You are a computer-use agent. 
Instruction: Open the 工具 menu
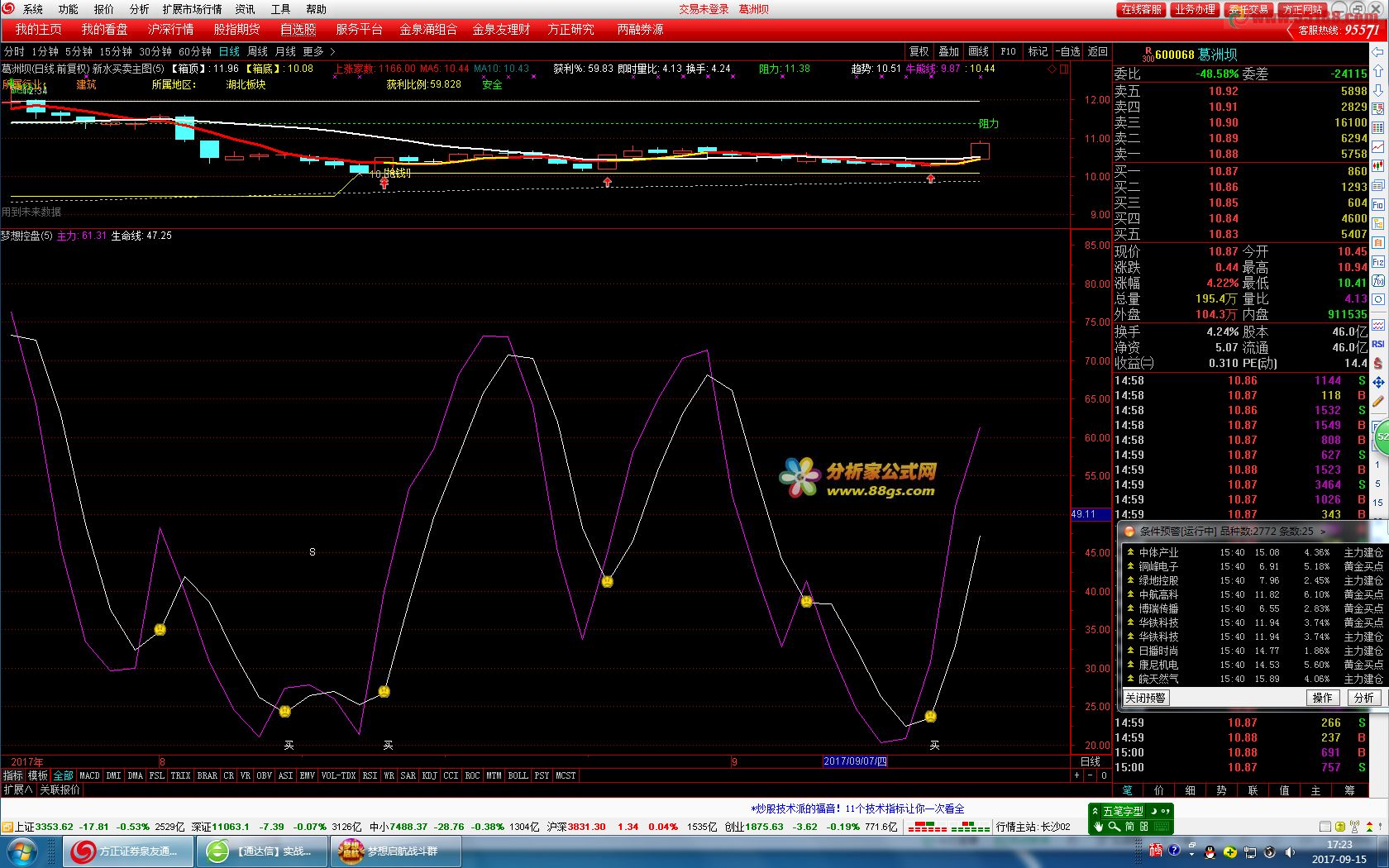pyautogui.click(x=281, y=9)
